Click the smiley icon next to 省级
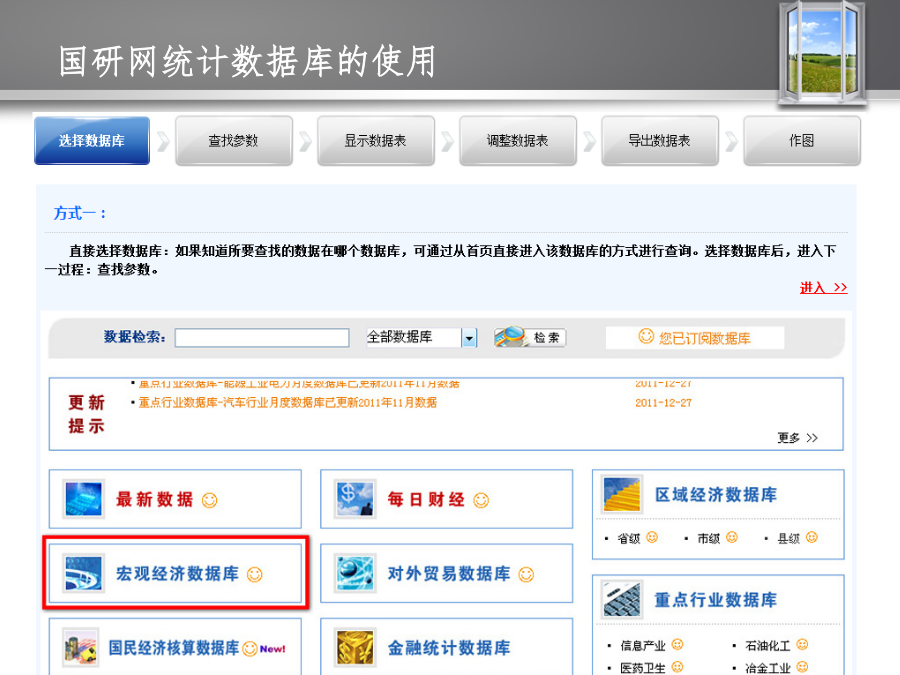This screenshot has height=675, width=900. click(652, 537)
